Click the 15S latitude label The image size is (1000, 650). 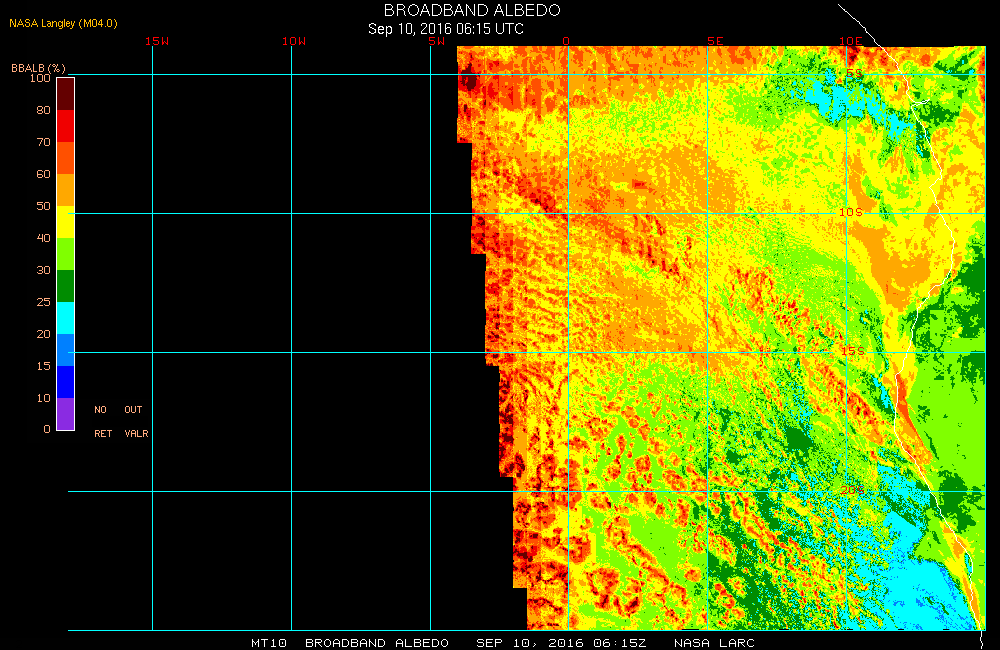(853, 351)
